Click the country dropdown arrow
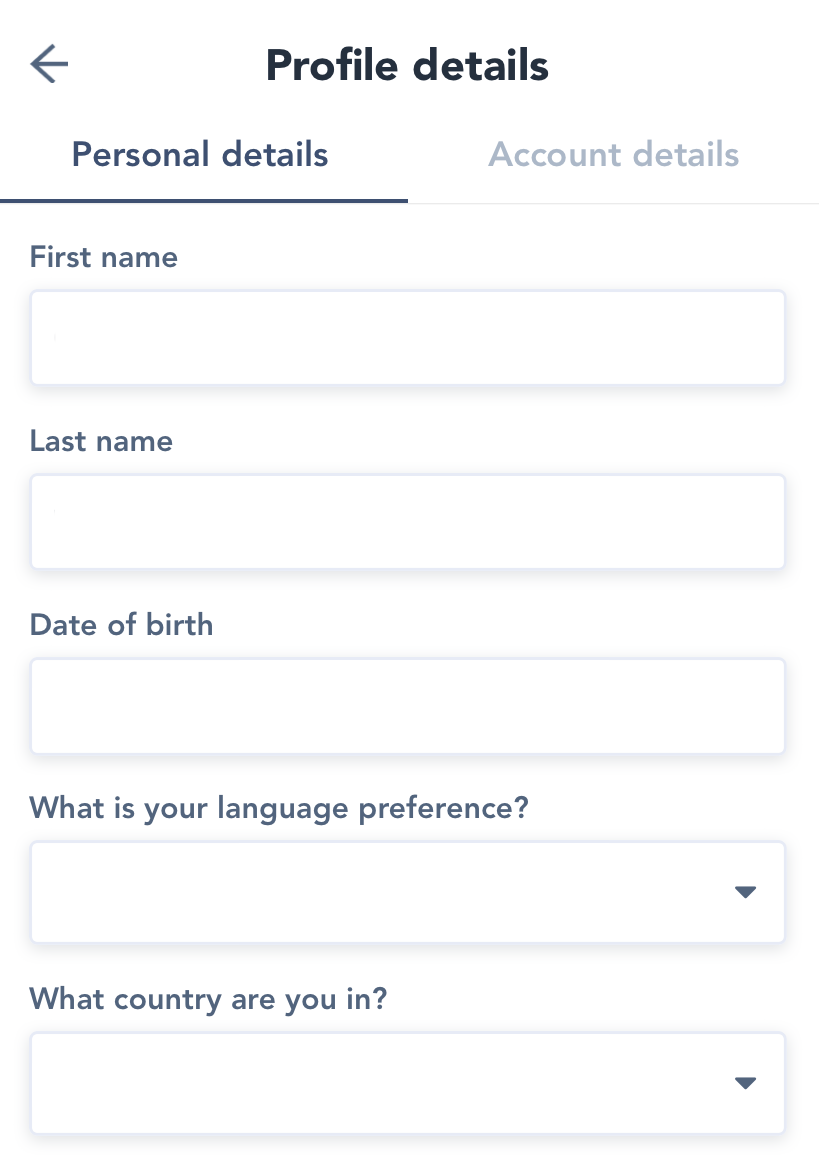The height and width of the screenshot is (1161, 819). (744, 1082)
